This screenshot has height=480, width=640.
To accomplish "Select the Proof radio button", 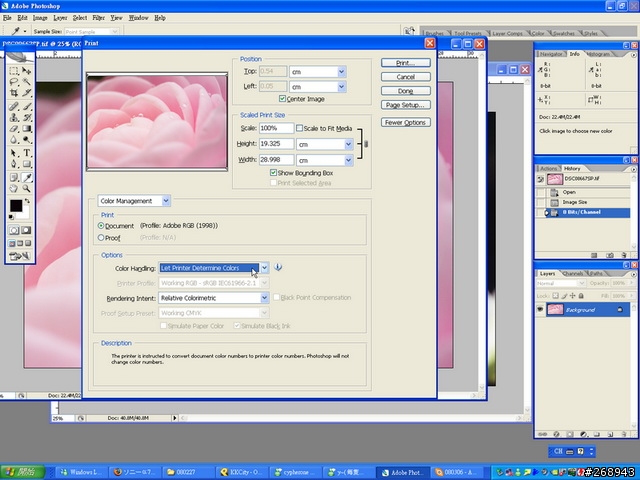I will [x=101, y=237].
